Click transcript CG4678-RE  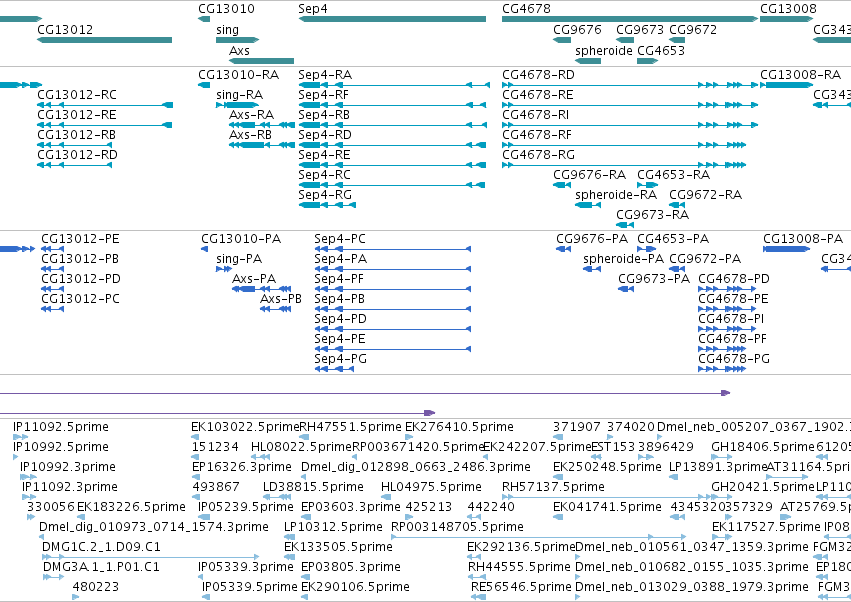pos(537,94)
